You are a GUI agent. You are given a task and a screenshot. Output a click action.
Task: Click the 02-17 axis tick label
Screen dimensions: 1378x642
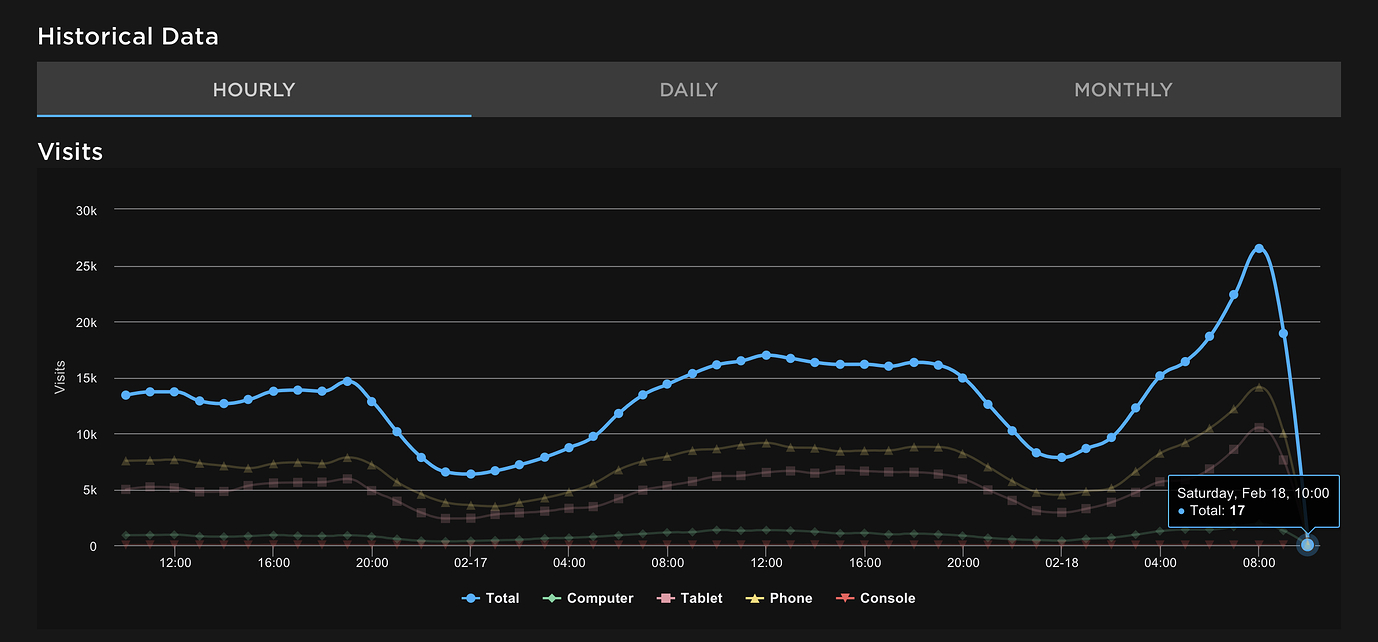click(x=470, y=563)
